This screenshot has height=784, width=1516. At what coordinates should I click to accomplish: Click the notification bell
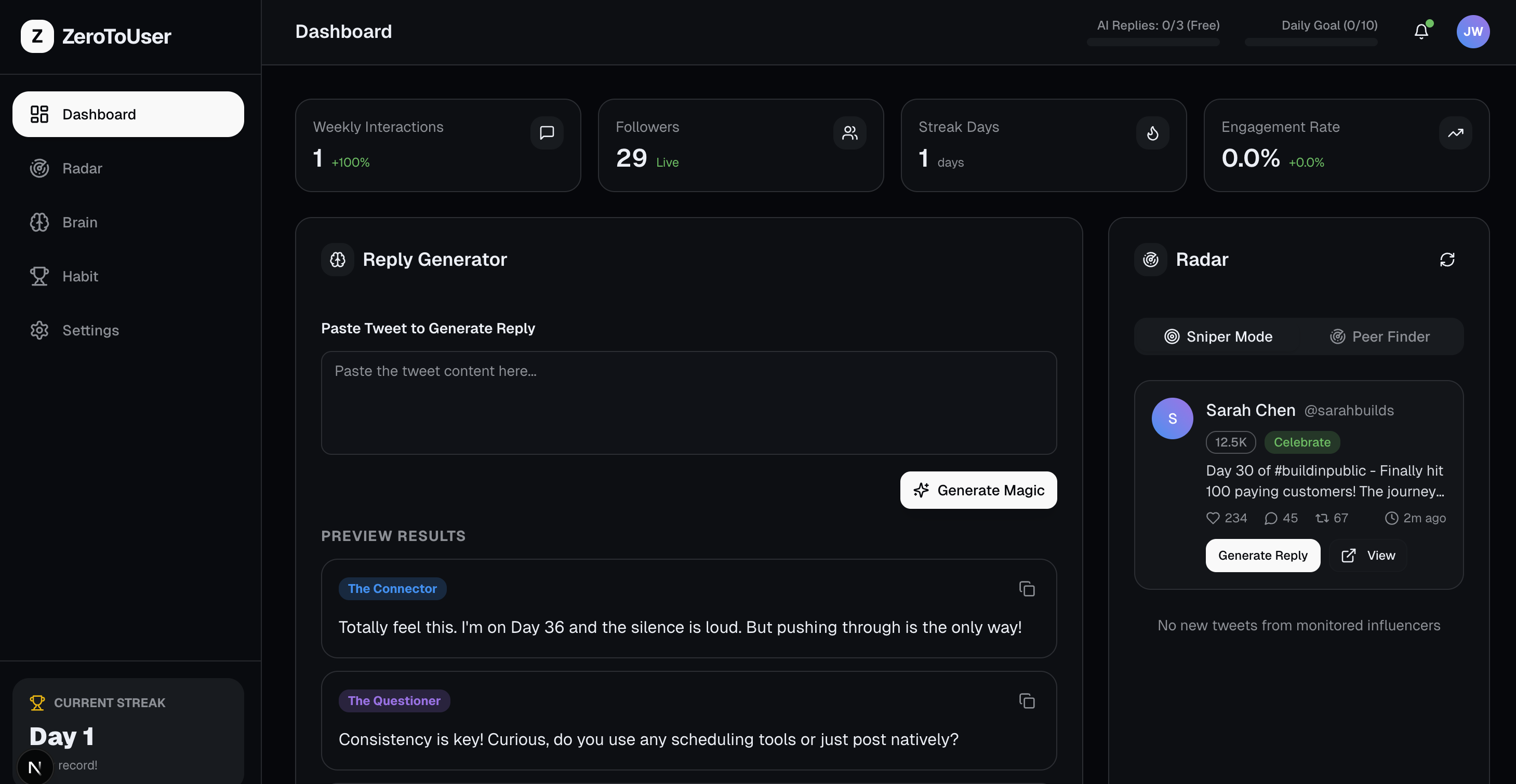pyautogui.click(x=1422, y=31)
